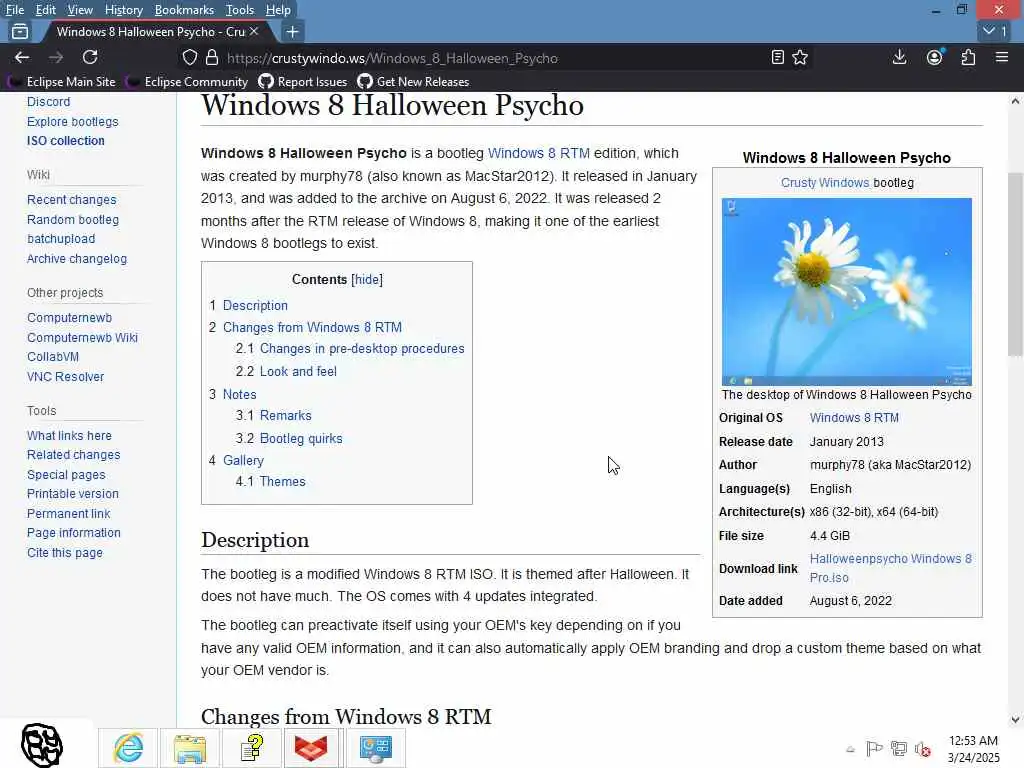Hide the Contents table

pos(367,280)
